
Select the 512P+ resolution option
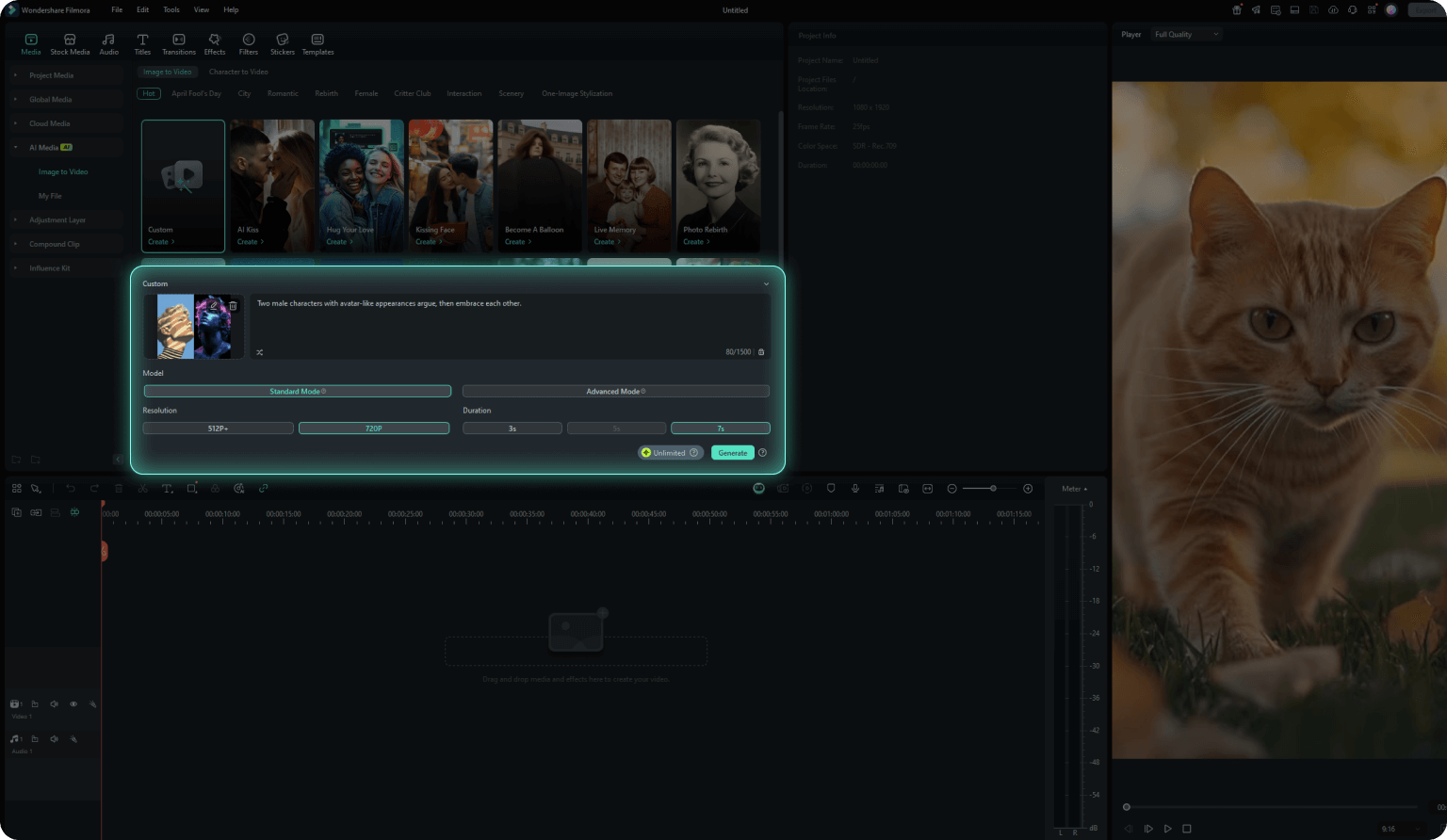(x=218, y=428)
